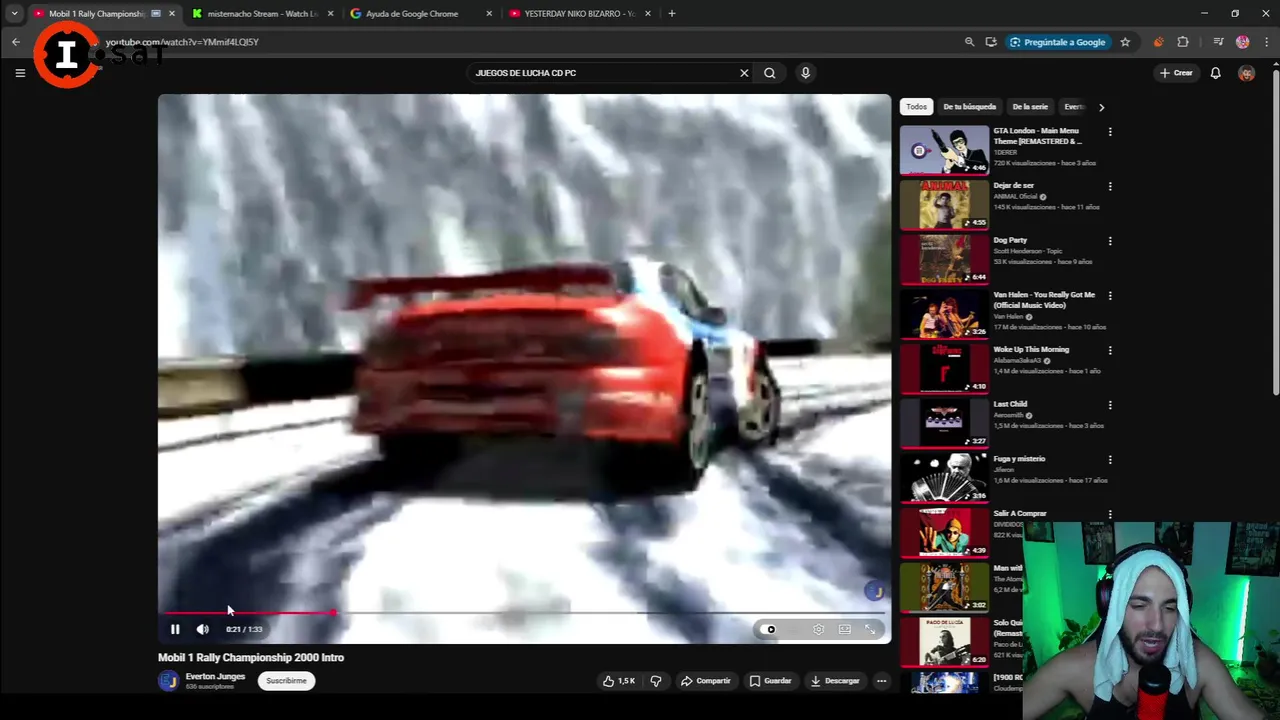1280x720 pixels.
Task: Open the zoom magnifier in address bar
Action: pyautogui.click(x=969, y=42)
